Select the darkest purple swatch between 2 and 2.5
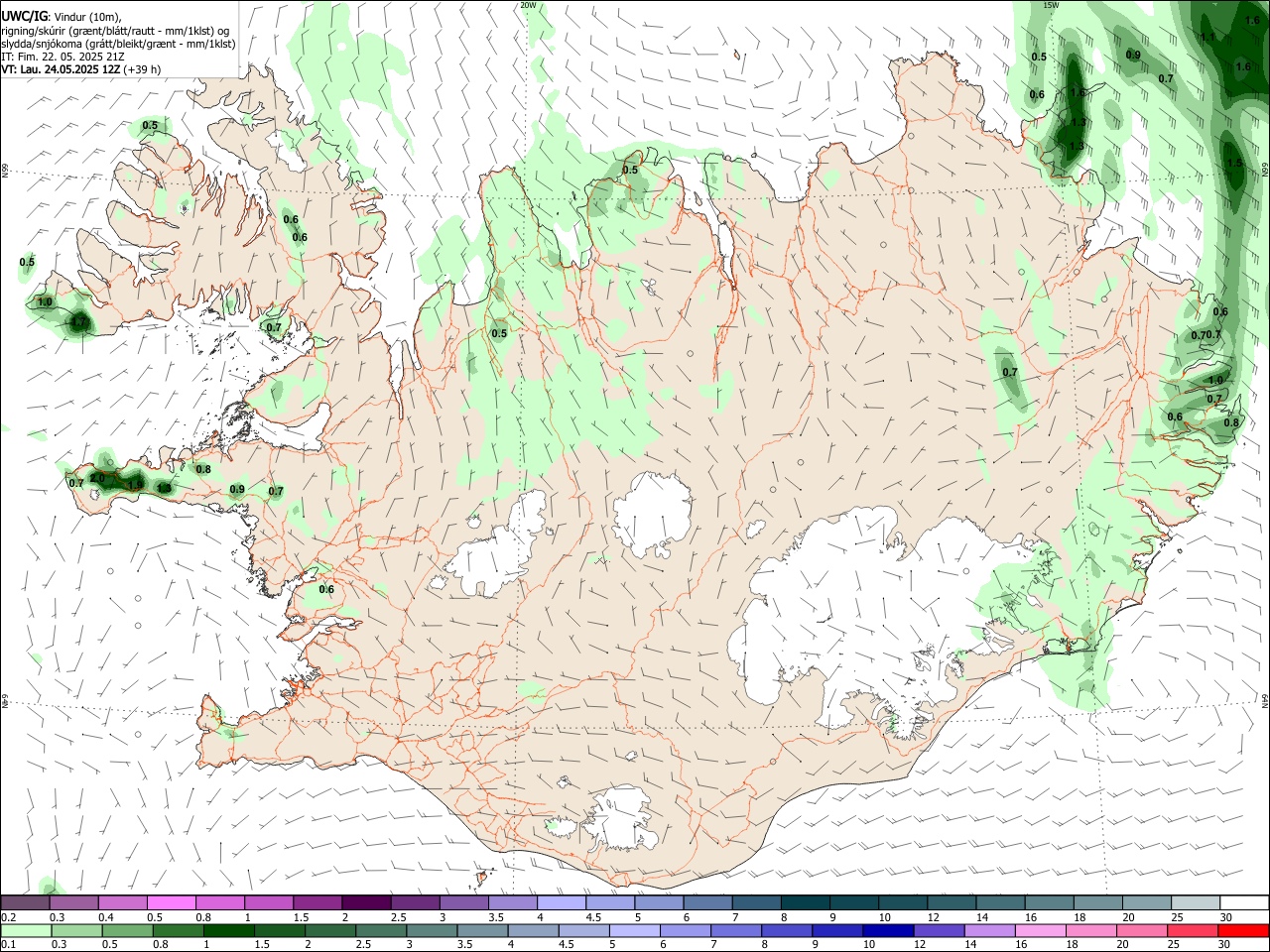 point(365,903)
